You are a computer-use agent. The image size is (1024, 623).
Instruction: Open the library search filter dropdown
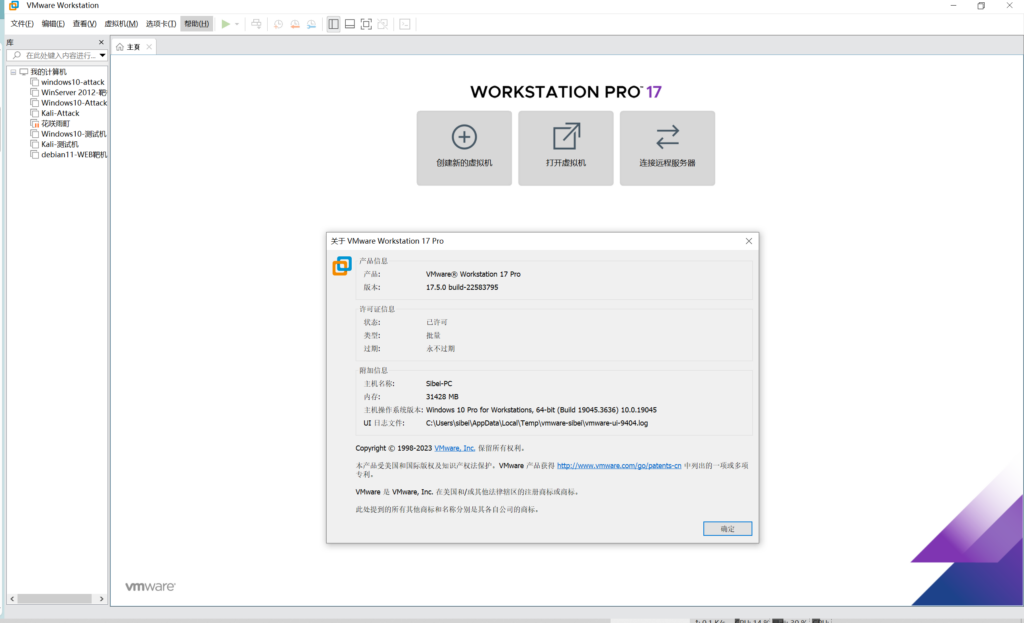coord(100,55)
